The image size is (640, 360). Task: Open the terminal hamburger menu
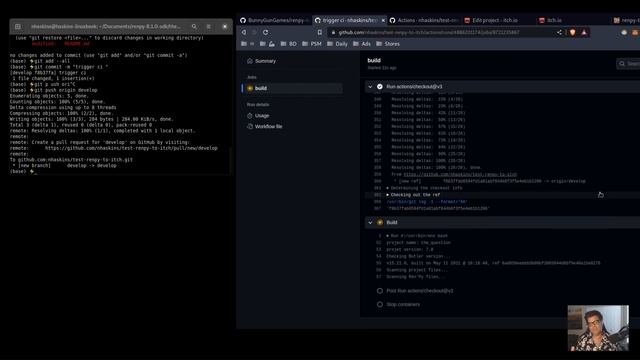pyautogui.click(x=209, y=27)
